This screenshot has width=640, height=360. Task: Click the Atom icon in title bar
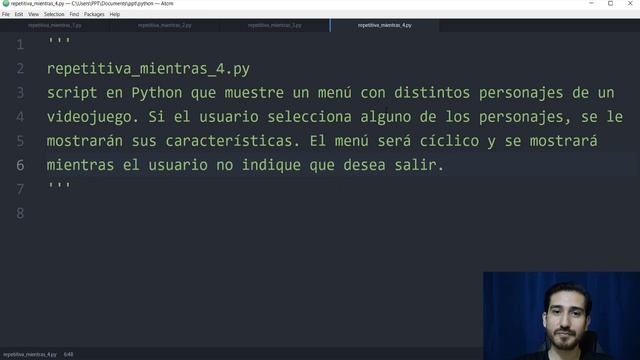point(6,4)
